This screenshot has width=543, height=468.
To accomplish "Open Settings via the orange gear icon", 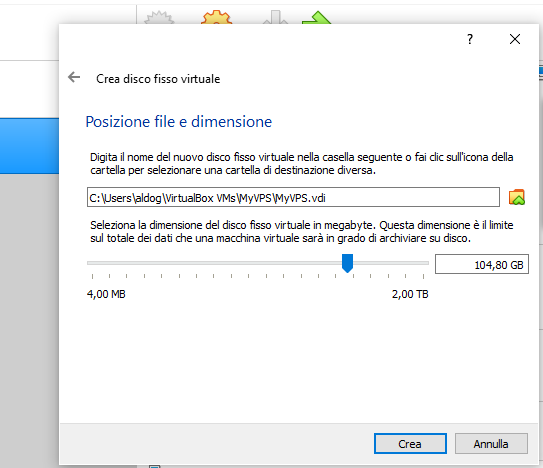I will point(216,17).
